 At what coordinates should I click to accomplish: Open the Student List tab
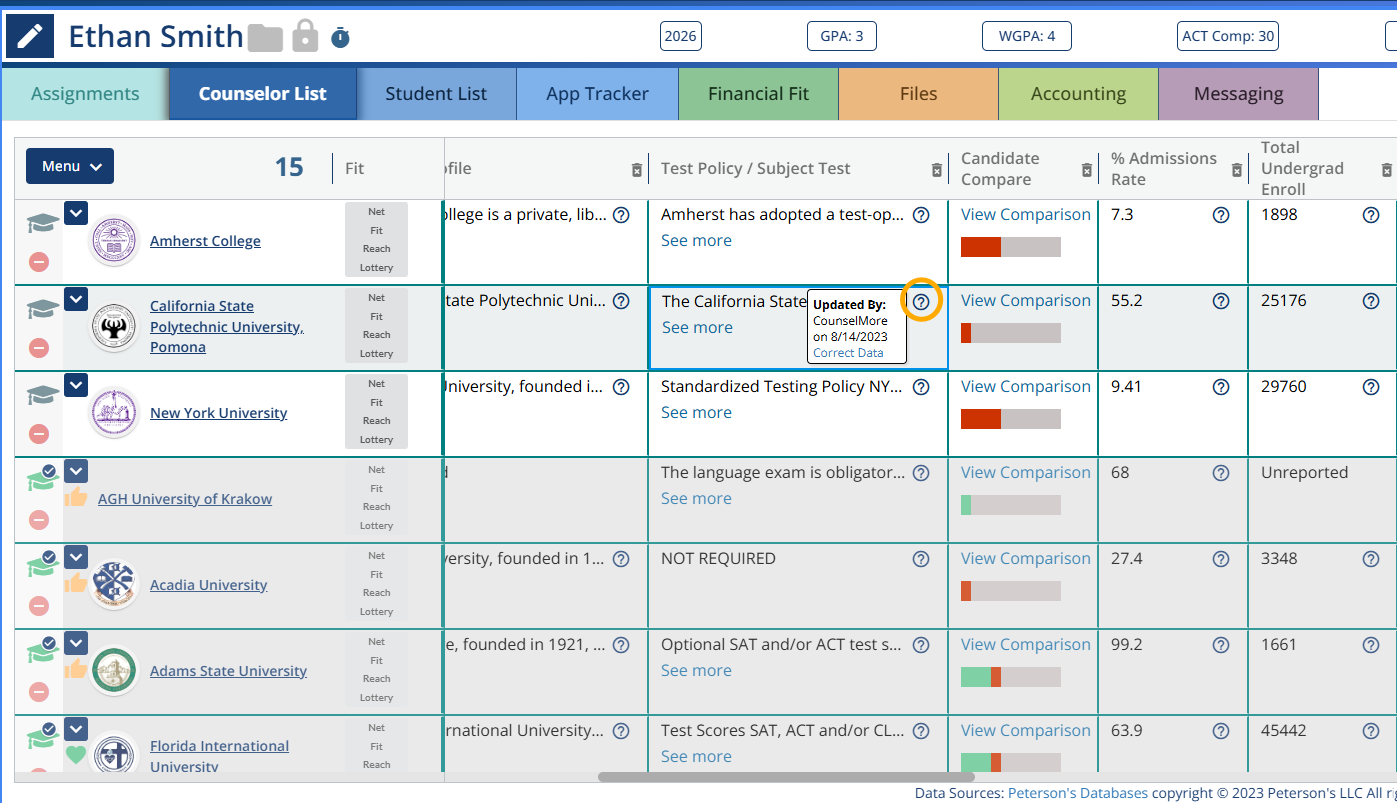(x=436, y=94)
